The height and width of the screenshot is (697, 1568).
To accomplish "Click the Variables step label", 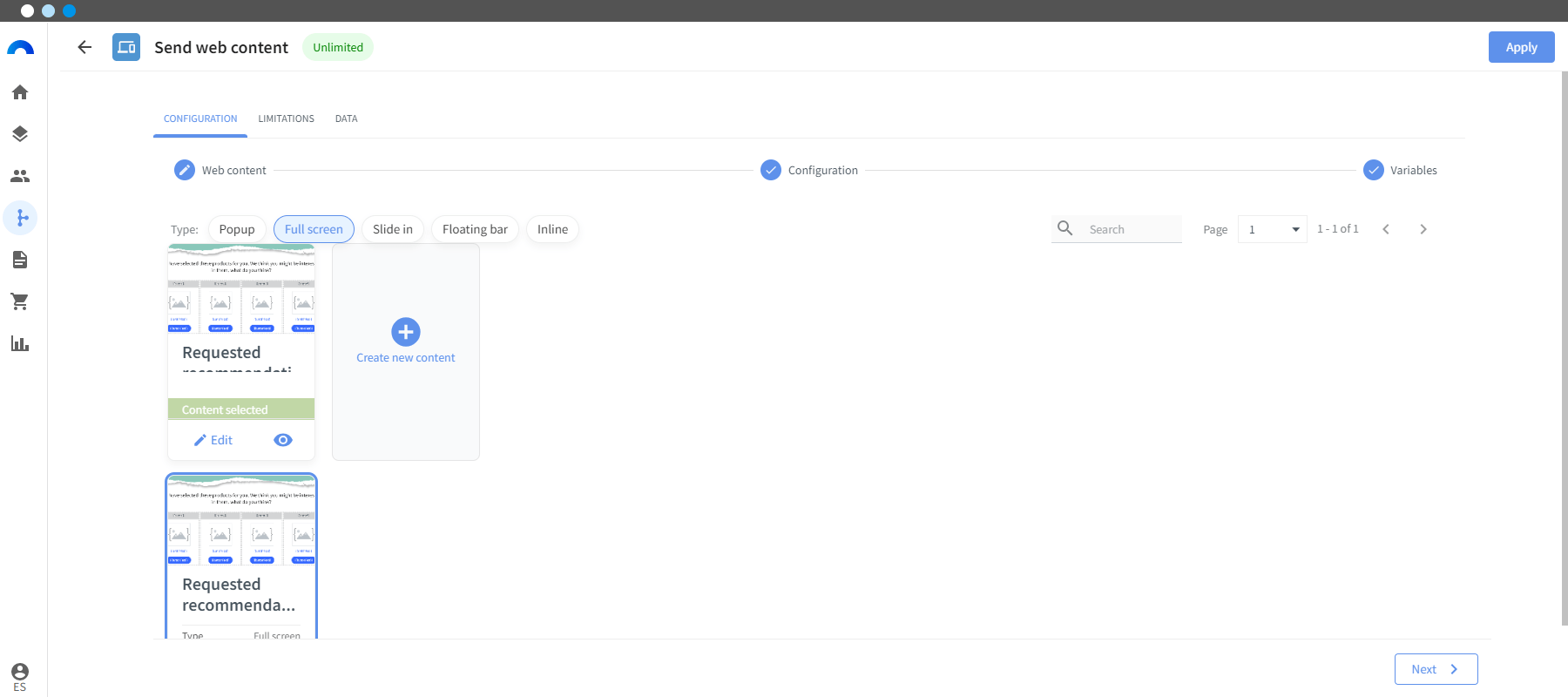I will tap(1414, 170).
